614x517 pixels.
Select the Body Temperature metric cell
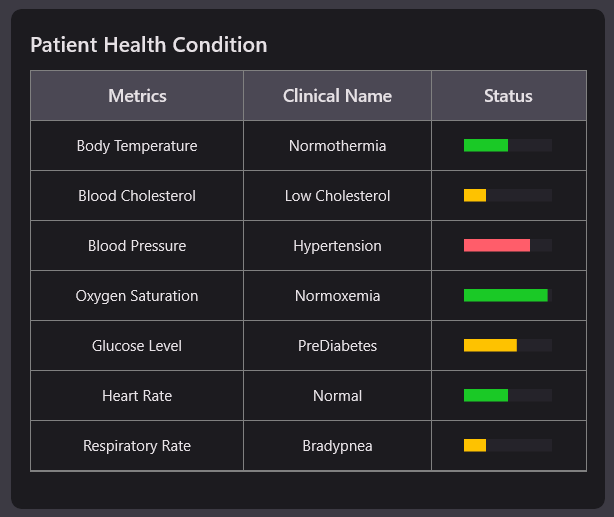[137, 146]
